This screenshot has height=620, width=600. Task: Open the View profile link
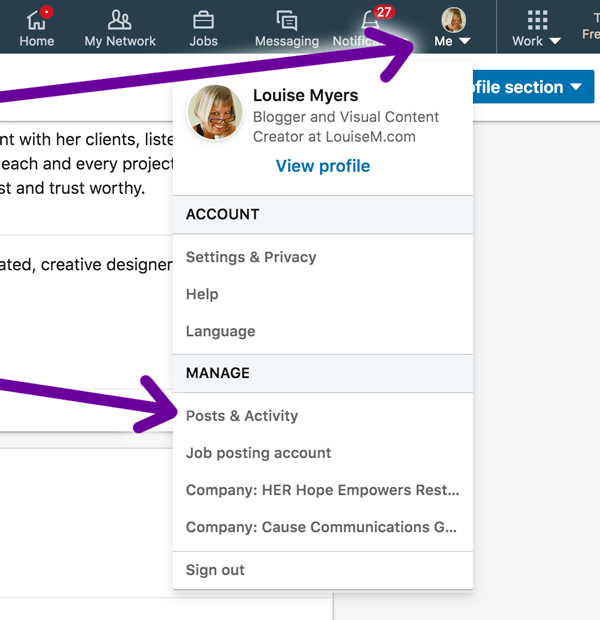pyautogui.click(x=323, y=166)
